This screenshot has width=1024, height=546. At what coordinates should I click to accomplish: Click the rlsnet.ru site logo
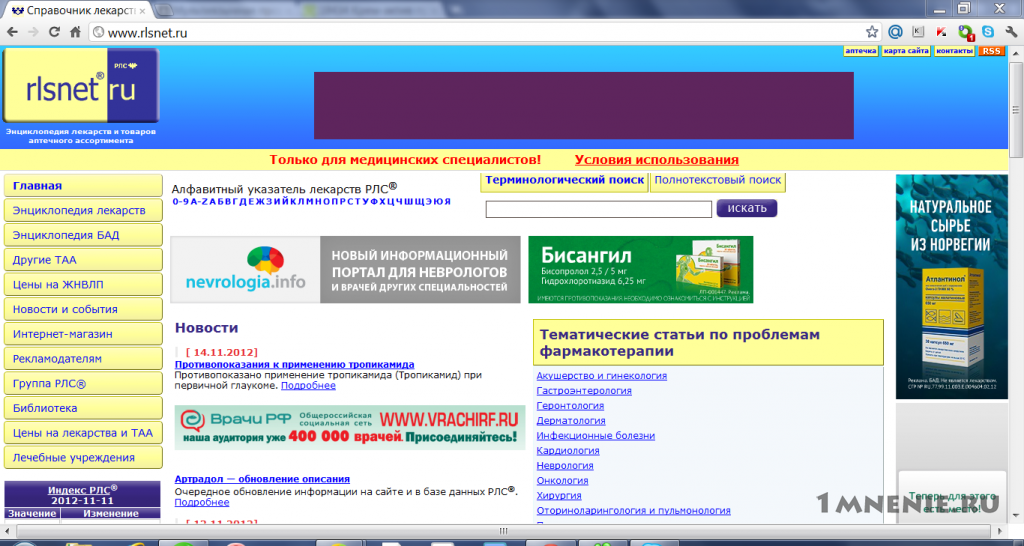point(81,86)
